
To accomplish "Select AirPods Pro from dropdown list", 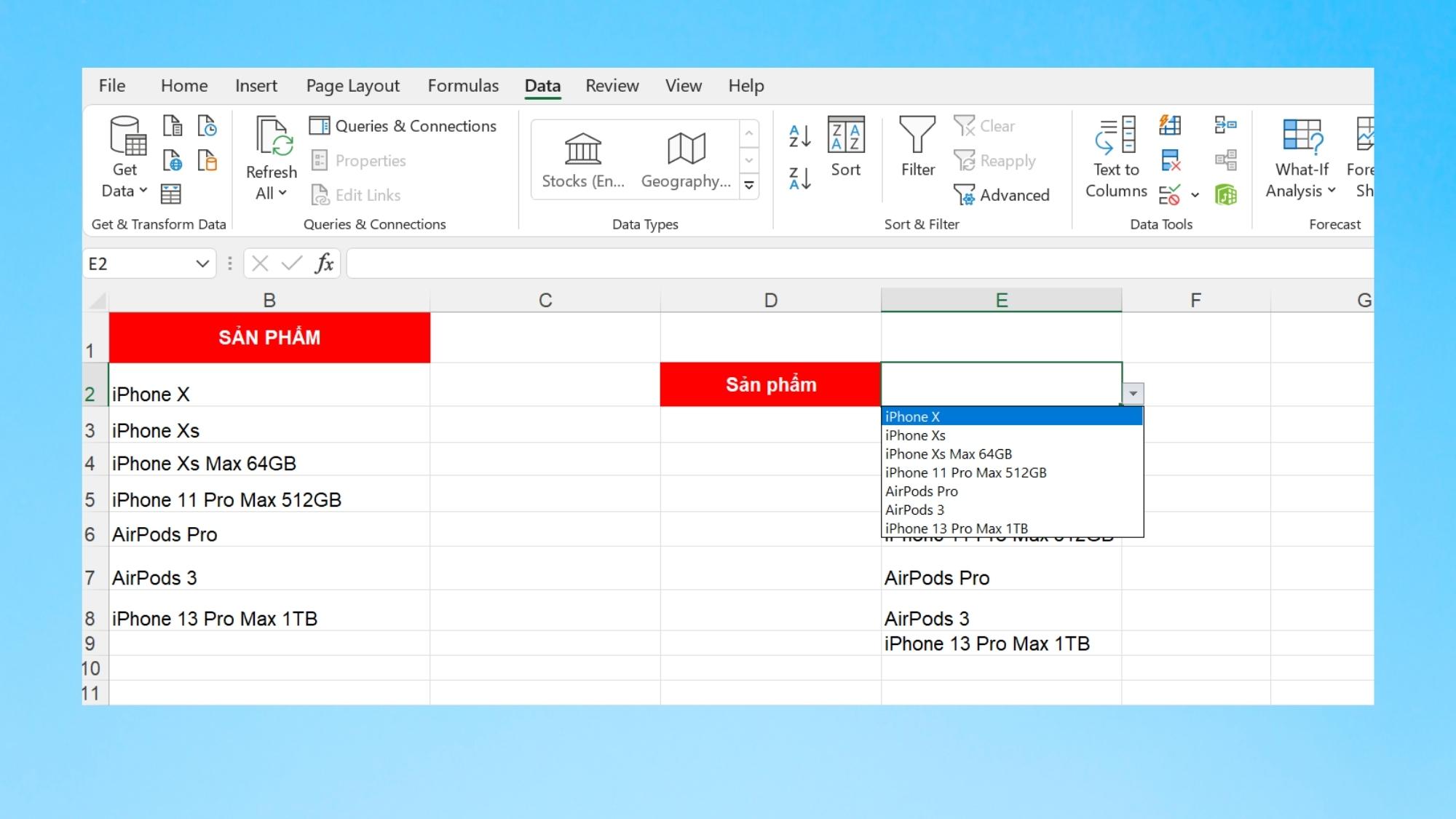I will click(x=922, y=491).
